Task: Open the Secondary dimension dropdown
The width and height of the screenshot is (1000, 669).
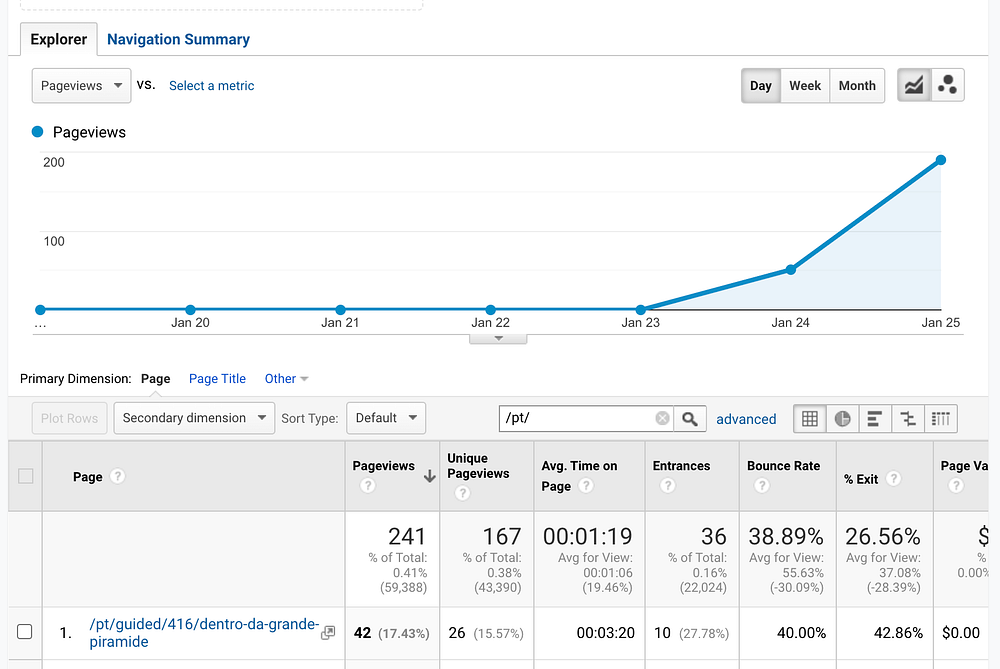Action: pyautogui.click(x=194, y=418)
